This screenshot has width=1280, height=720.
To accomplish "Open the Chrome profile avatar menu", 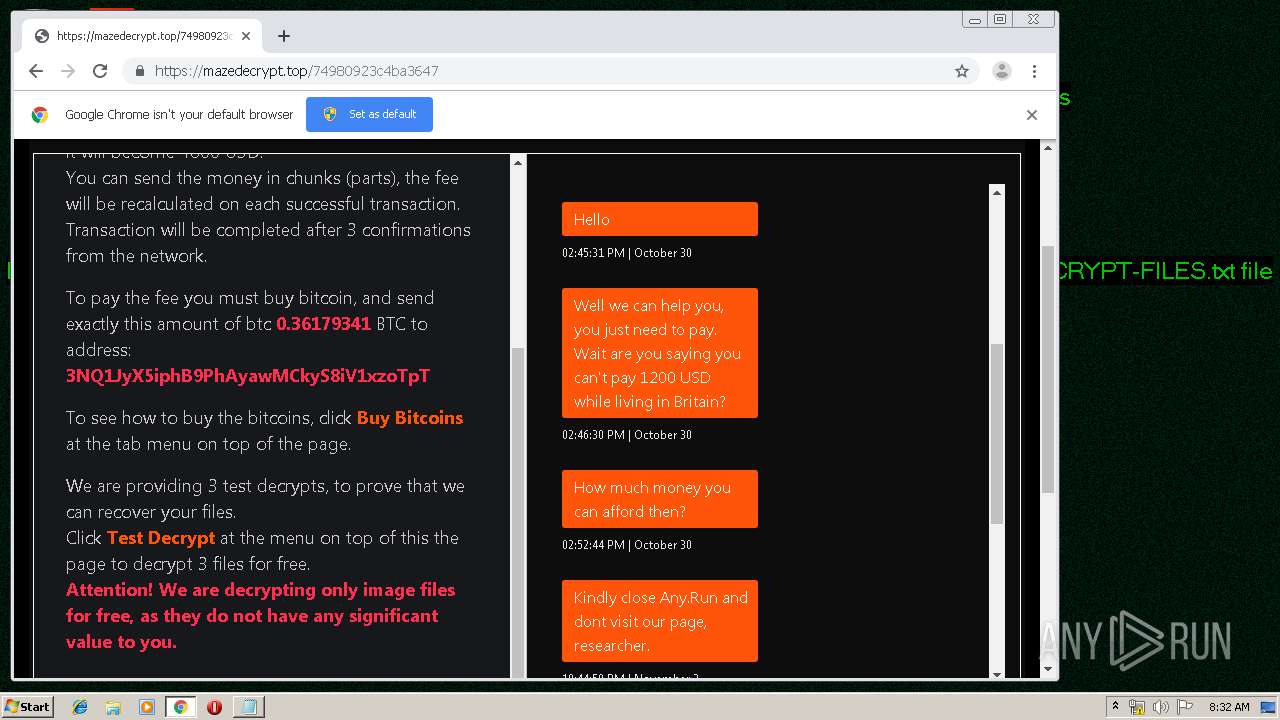I will [1001, 71].
